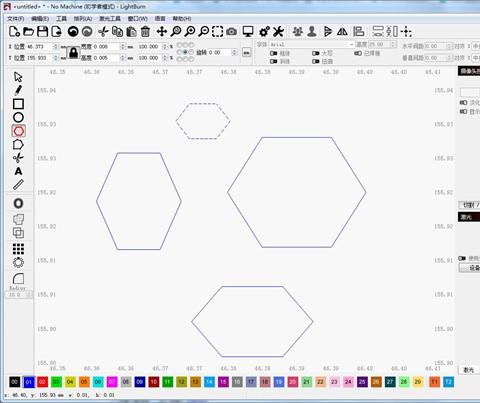Click the Redo icon
Image resolution: width=480 pixels, height=403 pixels.
[87, 32]
